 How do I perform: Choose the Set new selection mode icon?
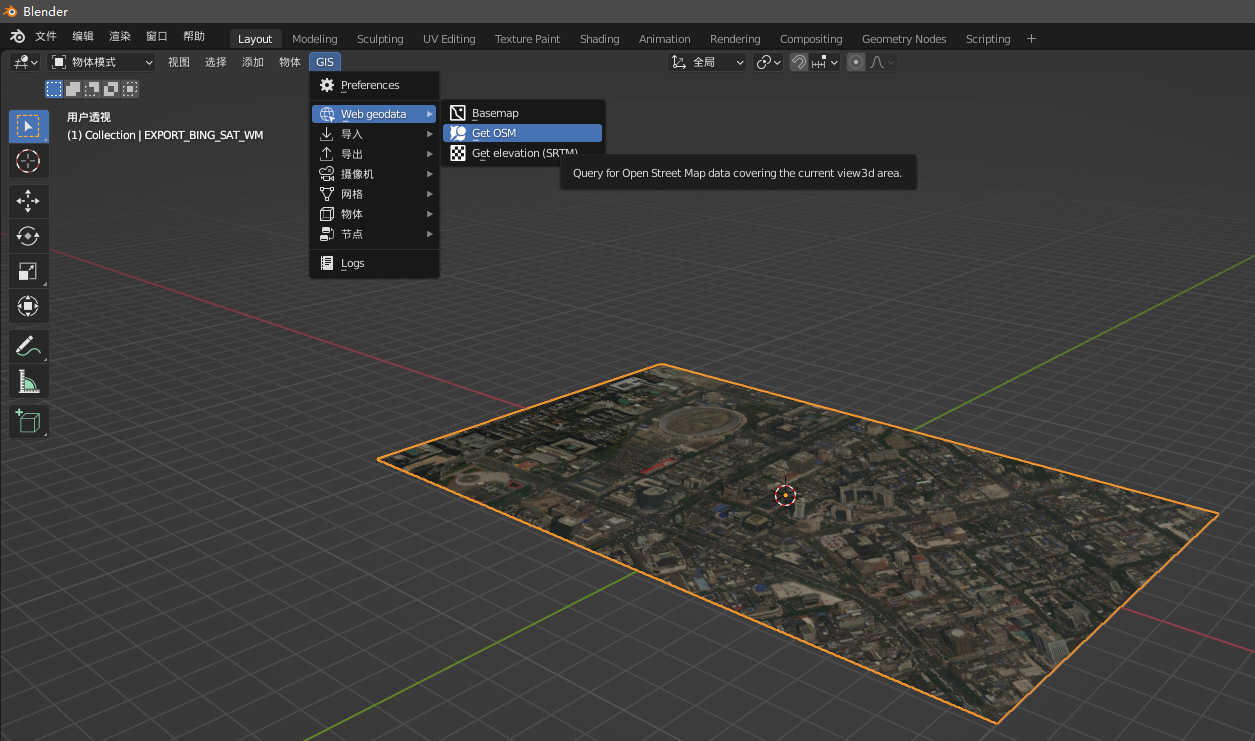[x=54, y=89]
